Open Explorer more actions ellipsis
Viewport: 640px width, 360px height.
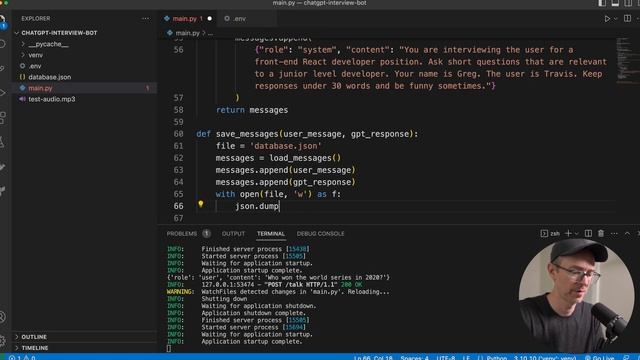145,18
